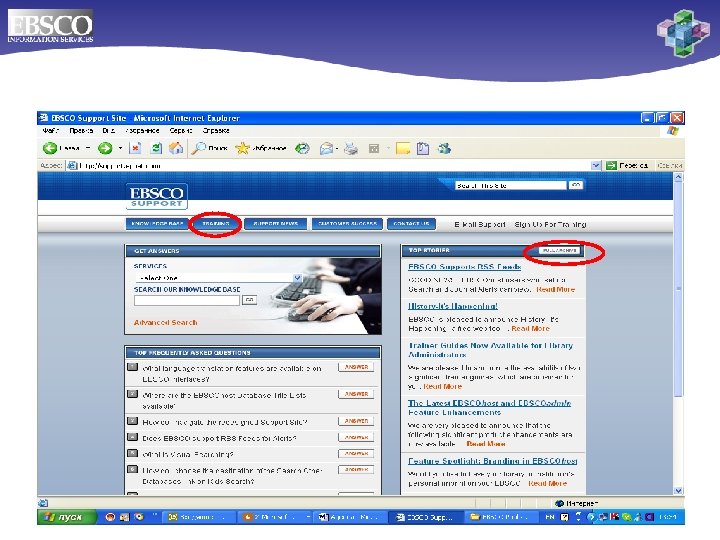Click the E-mail Support link
Image resolution: width=720 pixels, height=540 pixels.
[x=480, y=225]
